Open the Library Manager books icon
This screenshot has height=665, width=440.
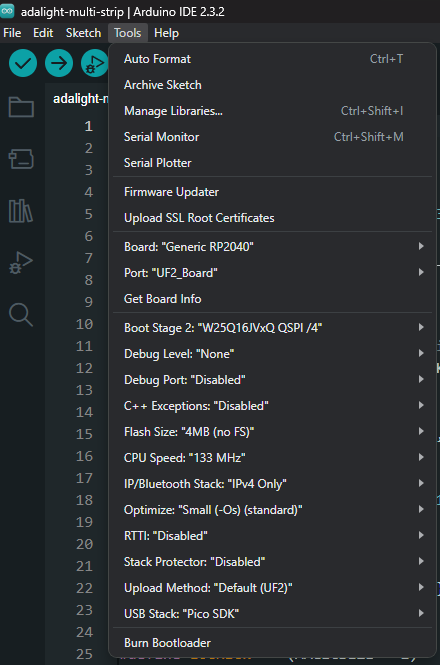click(x=21, y=211)
